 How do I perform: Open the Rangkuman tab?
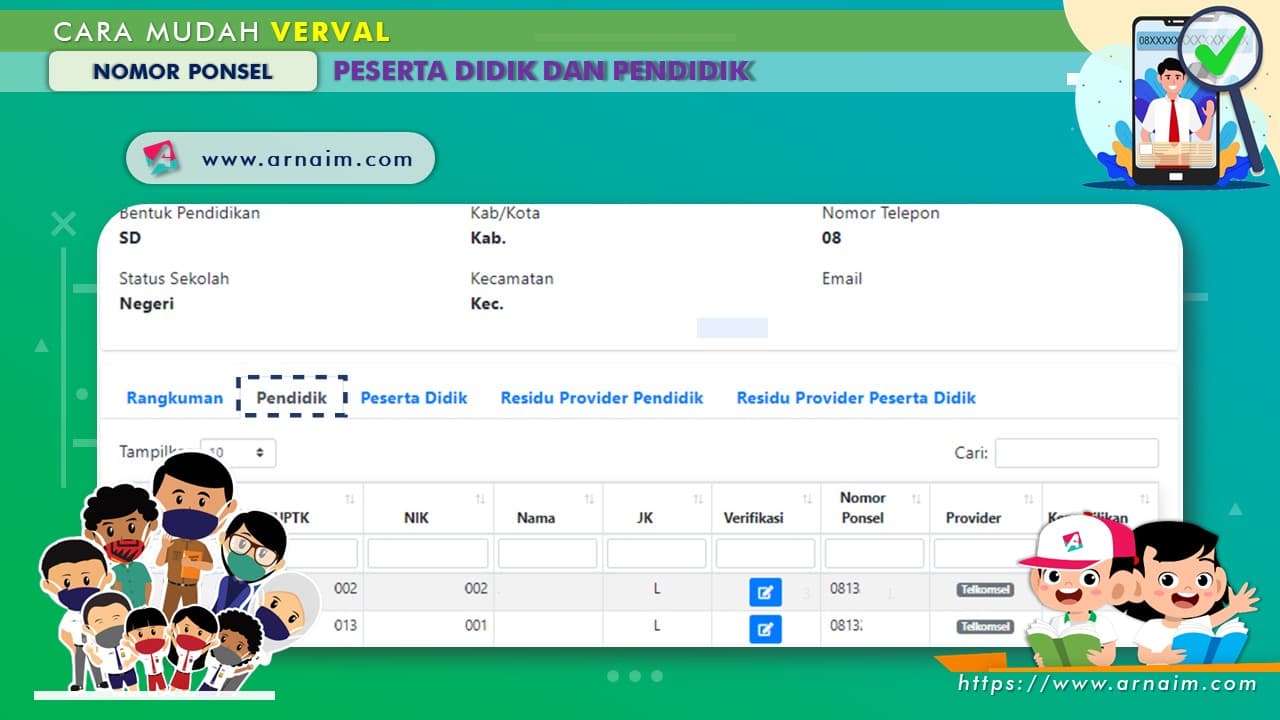pyautogui.click(x=175, y=398)
